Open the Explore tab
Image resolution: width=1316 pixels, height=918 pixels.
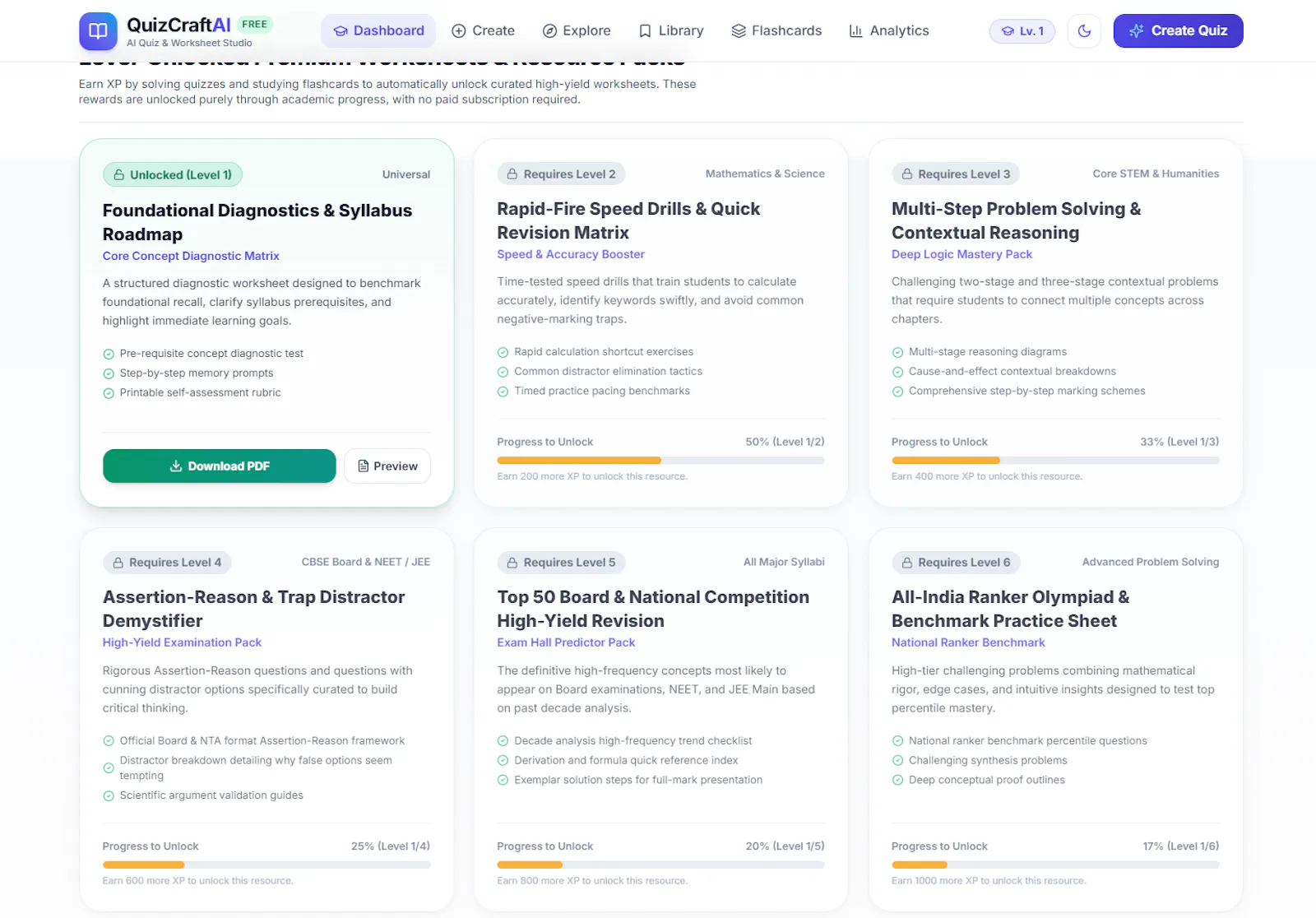click(x=577, y=31)
